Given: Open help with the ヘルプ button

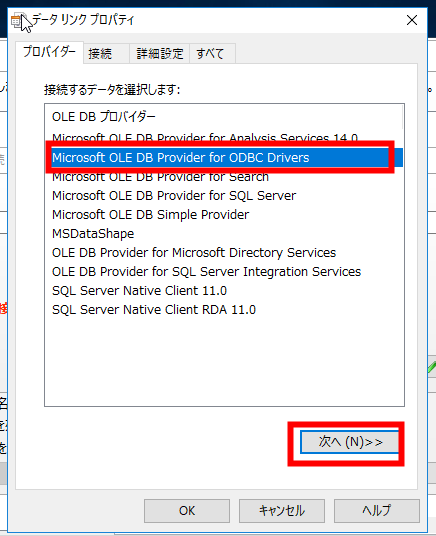Looking at the screenshot, I should pos(376,511).
